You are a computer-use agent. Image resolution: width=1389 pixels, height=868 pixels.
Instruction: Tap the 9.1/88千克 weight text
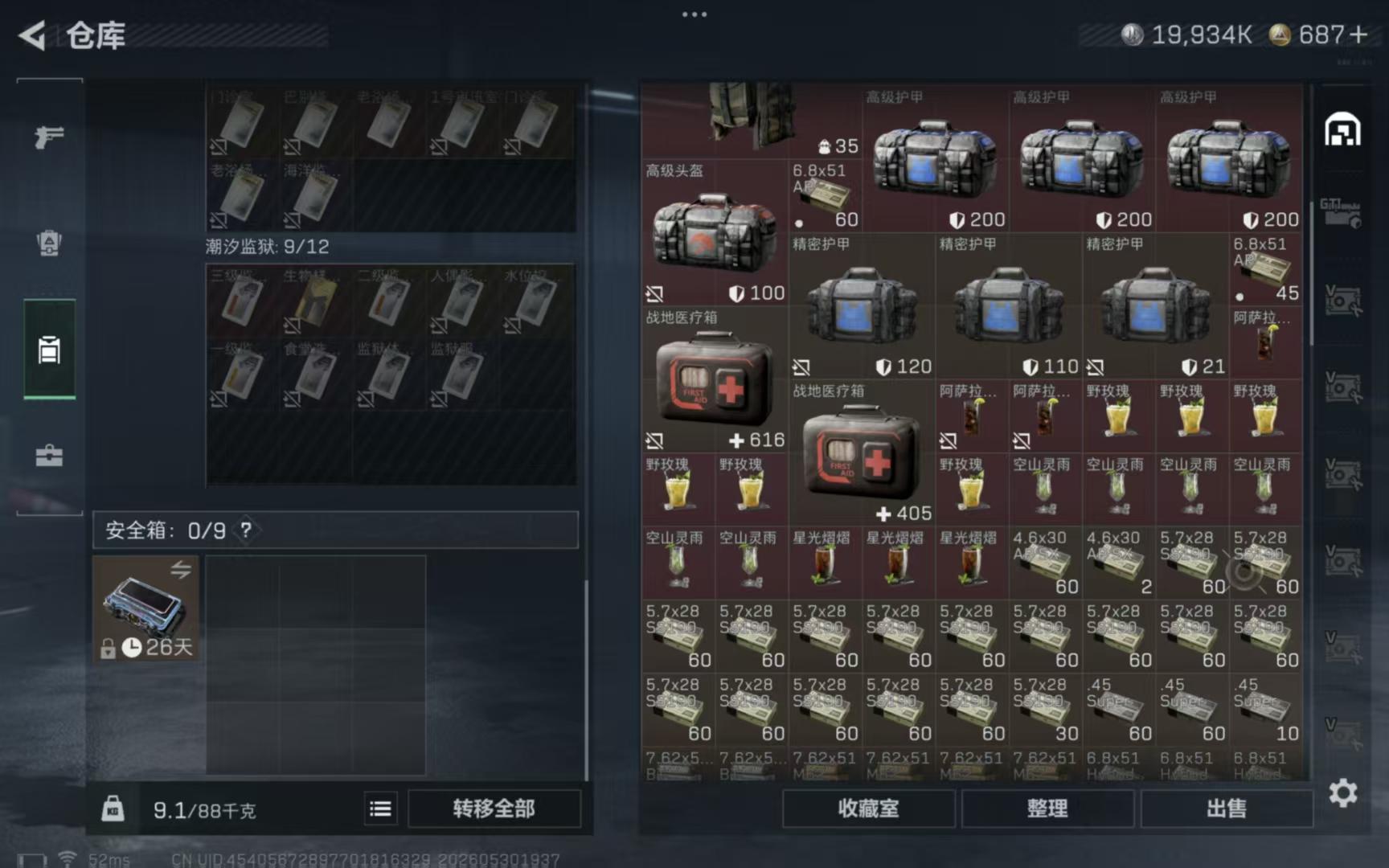click(204, 810)
